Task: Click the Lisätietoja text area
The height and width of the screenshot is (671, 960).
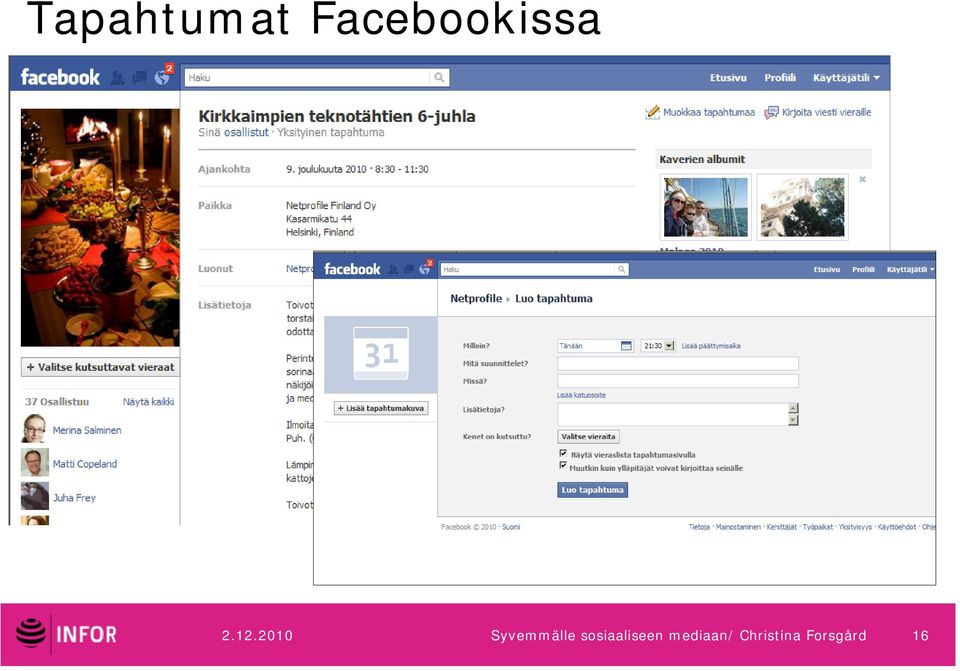Action: (x=673, y=414)
